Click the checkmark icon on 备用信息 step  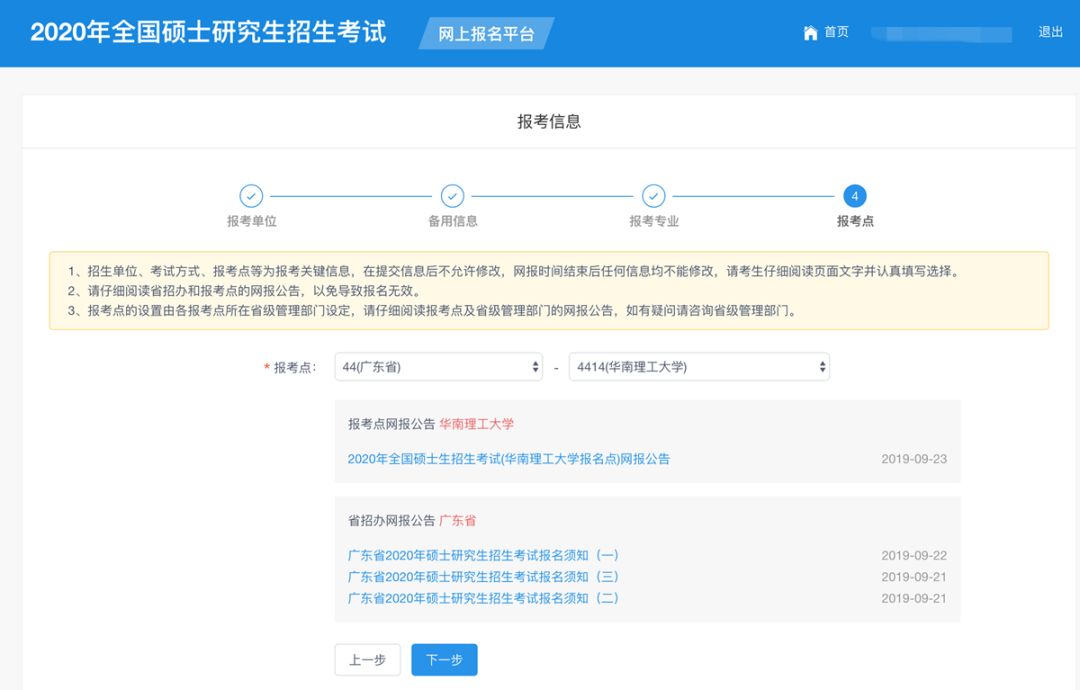coord(452,198)
